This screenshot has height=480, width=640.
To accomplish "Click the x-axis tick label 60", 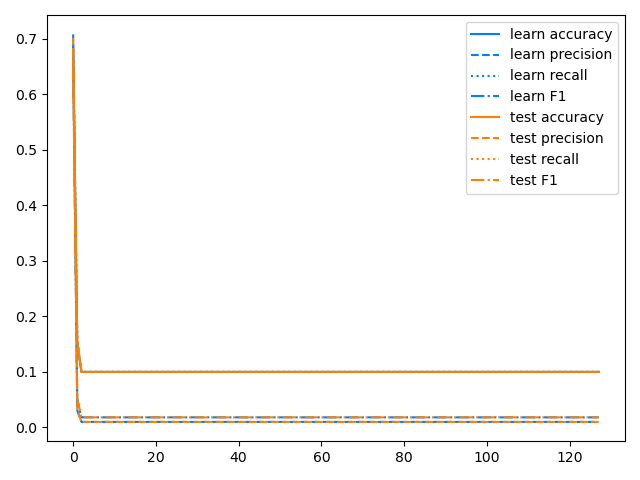I will point(321,457).
